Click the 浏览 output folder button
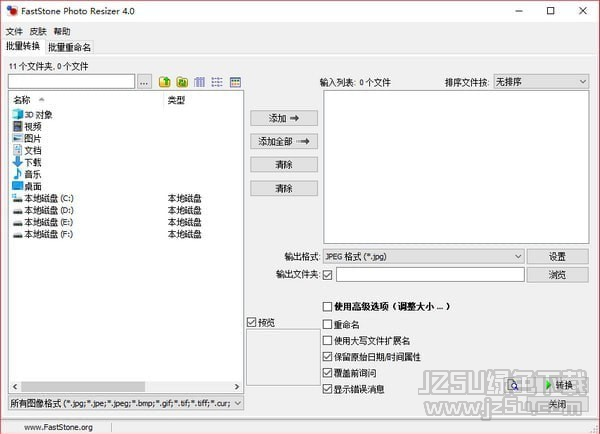The image size is (600, 434). [558, 274]
